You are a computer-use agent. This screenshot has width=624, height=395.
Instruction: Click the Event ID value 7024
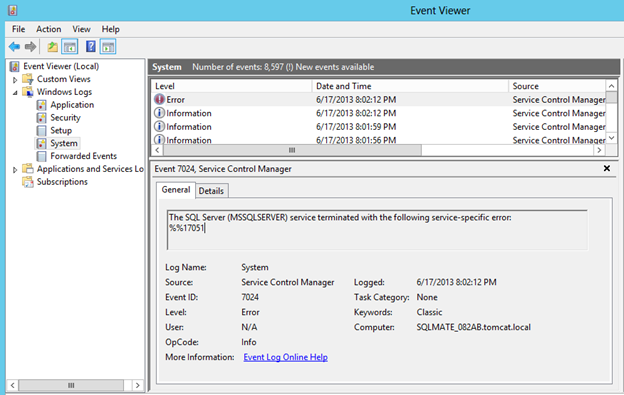[x=250, y=297]
